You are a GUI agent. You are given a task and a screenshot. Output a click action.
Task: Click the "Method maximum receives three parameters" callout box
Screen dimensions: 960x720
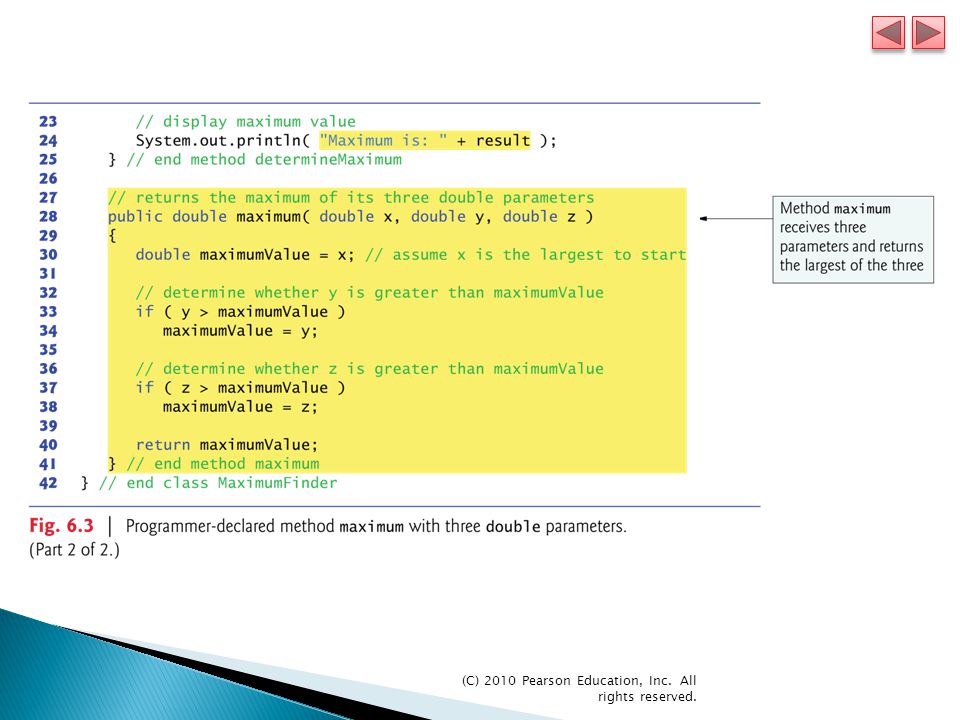pyautogui.click(x=853, y=239)
